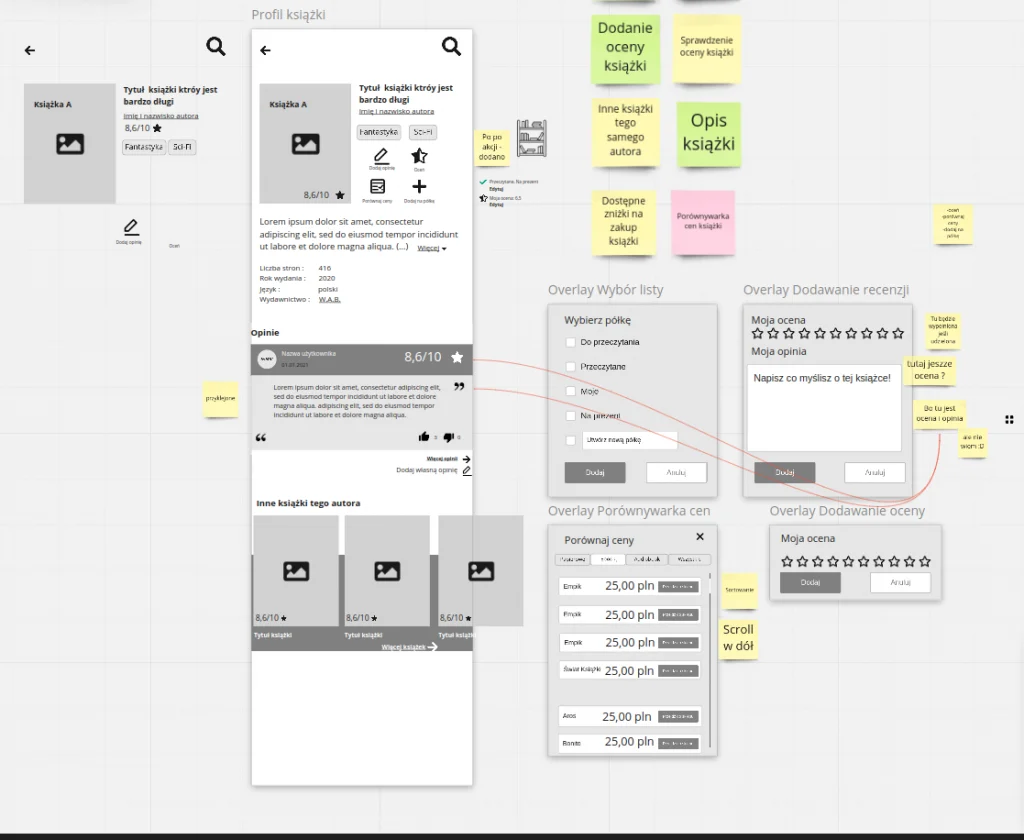1024x840 pixels.
Task: Click Anuluj button in Dodawanie oceny overlay
Action: coord(901,582)
